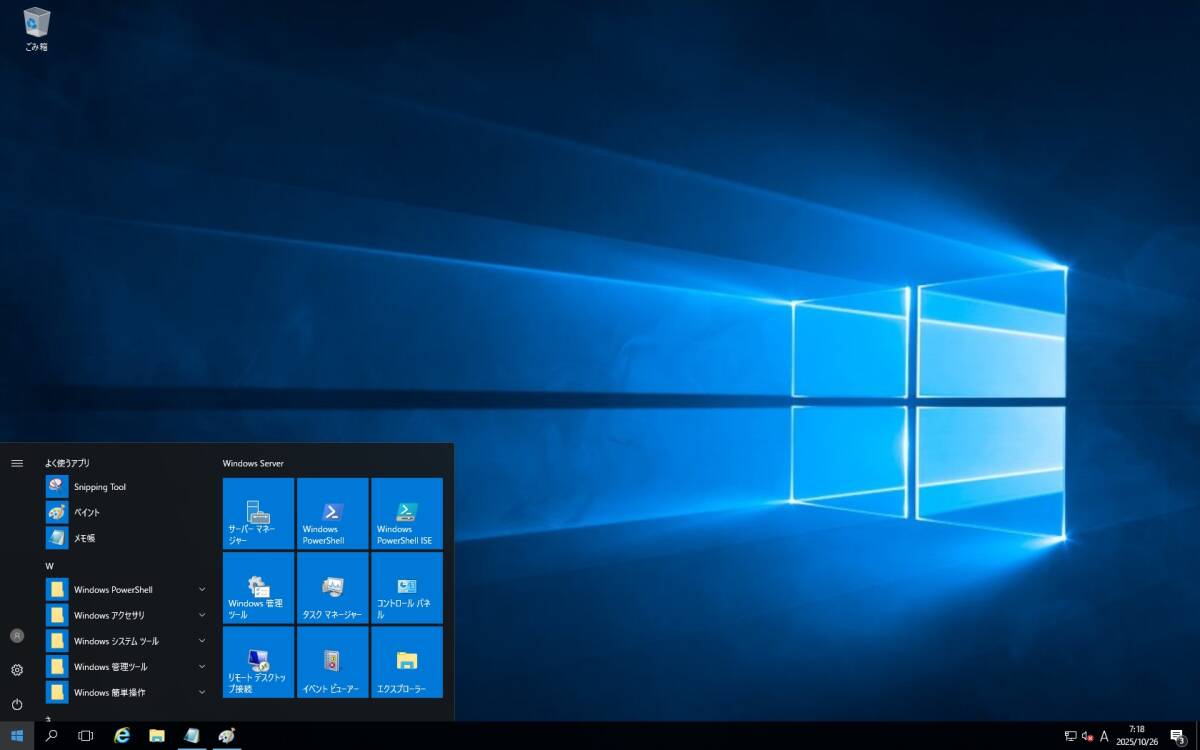Open the Windows 管理ツール tile
Image resolution: width=1200 pixels, height=750 pixels.
[x=258, y=588]
